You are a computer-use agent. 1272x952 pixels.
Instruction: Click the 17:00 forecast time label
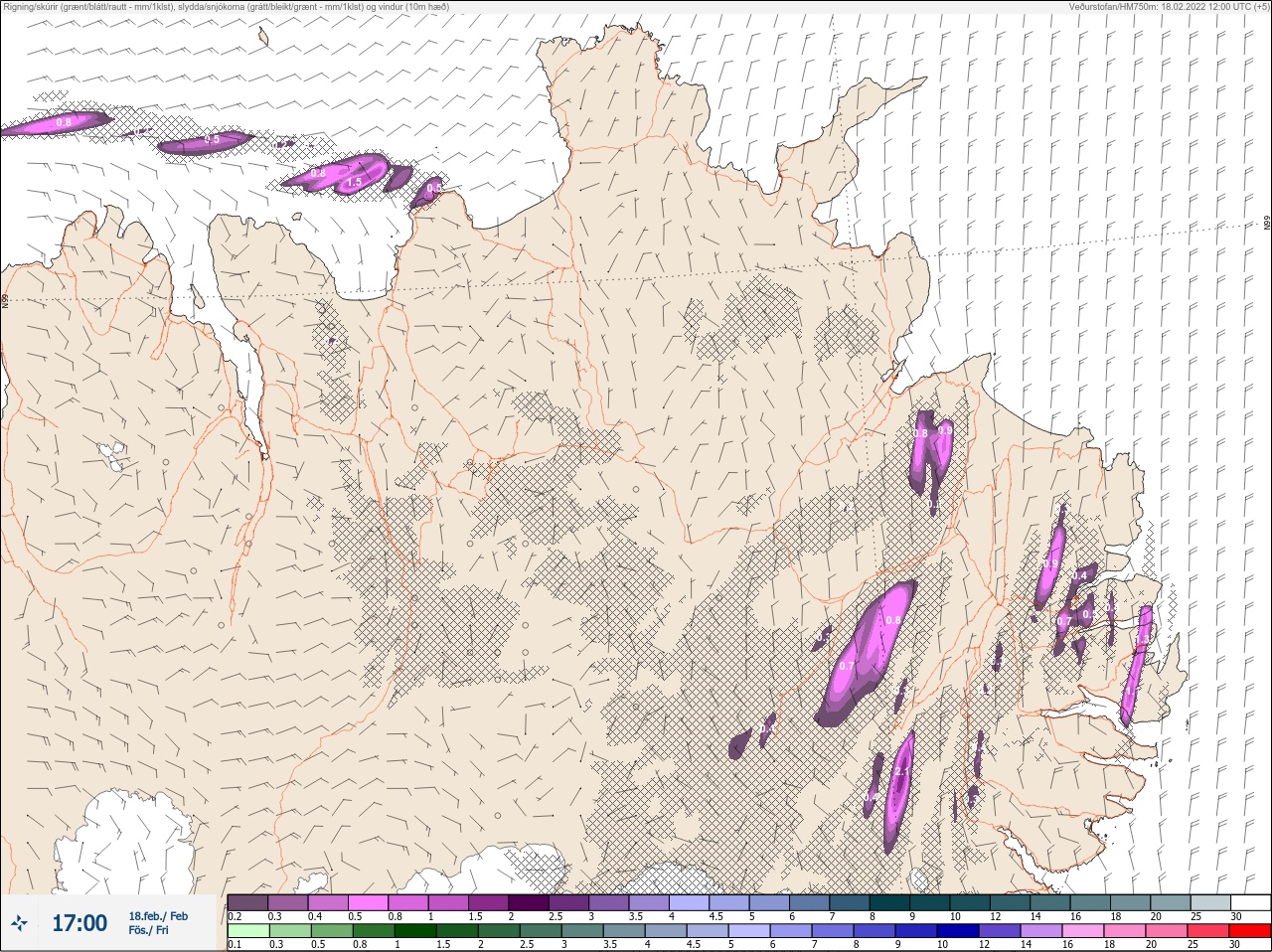tap(79, 923)
